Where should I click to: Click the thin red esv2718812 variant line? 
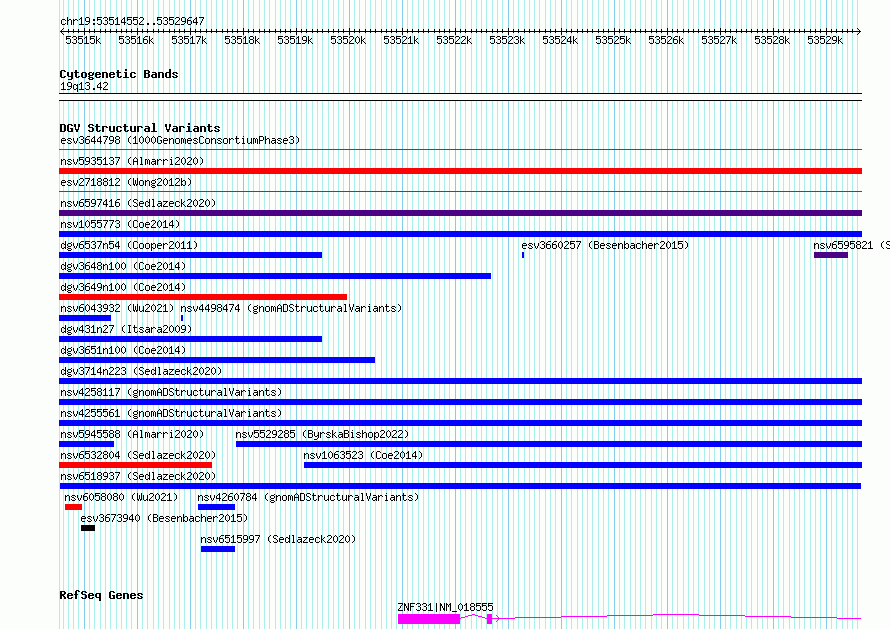(460, 192)
